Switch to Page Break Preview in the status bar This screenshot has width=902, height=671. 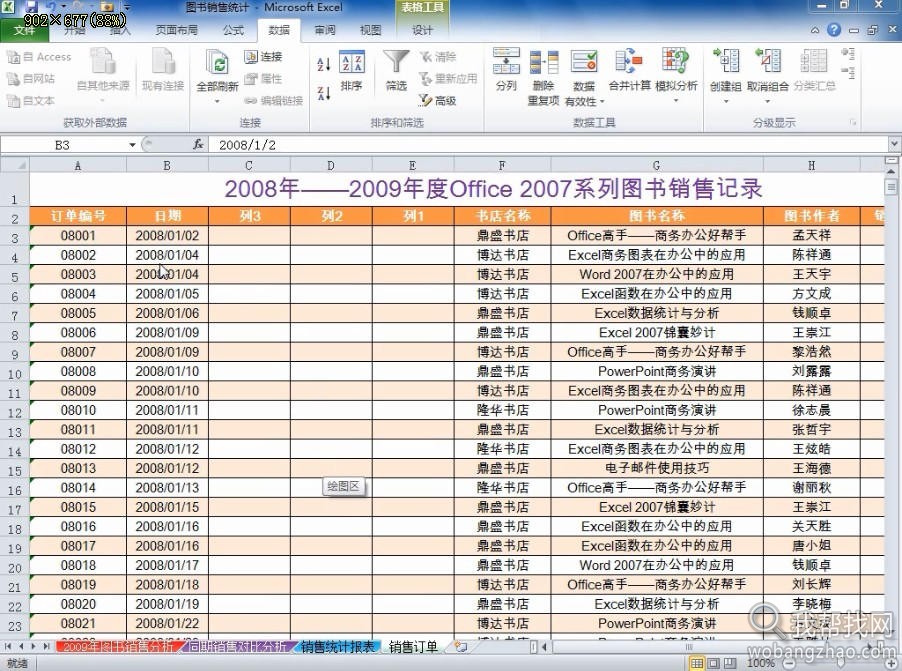[x=730, y=664]
